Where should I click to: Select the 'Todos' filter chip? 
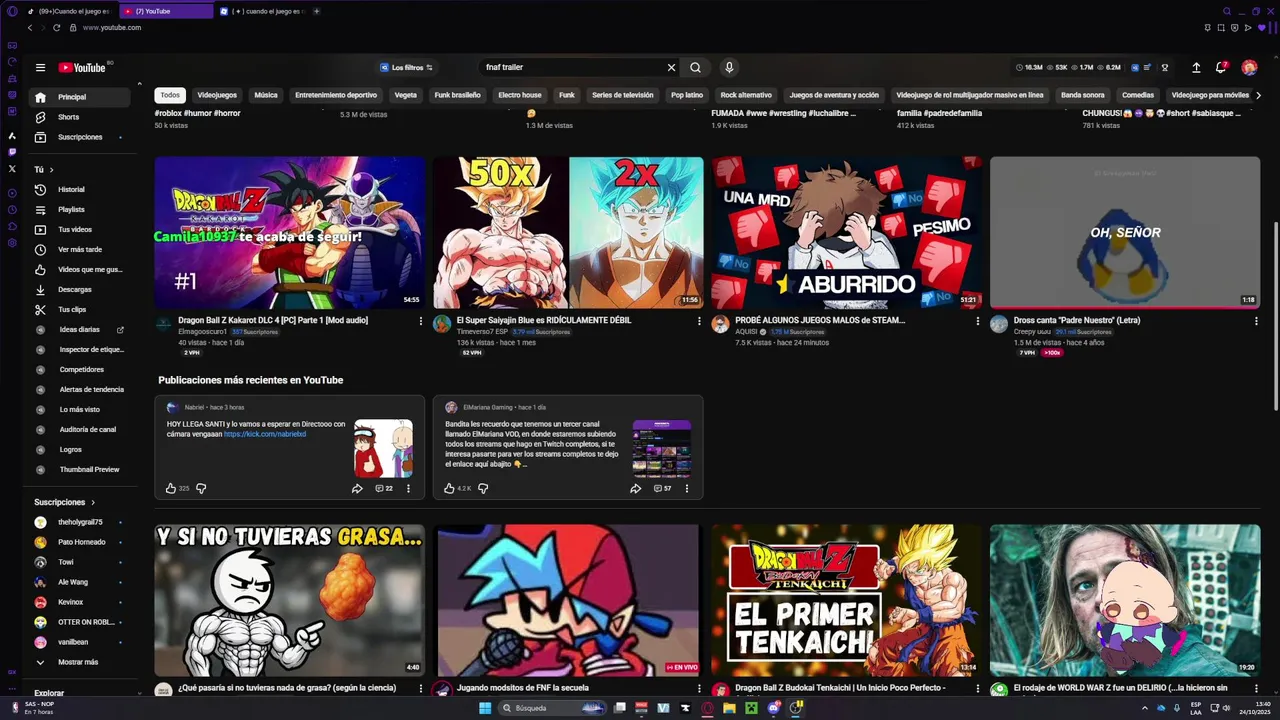pos(170,95)
